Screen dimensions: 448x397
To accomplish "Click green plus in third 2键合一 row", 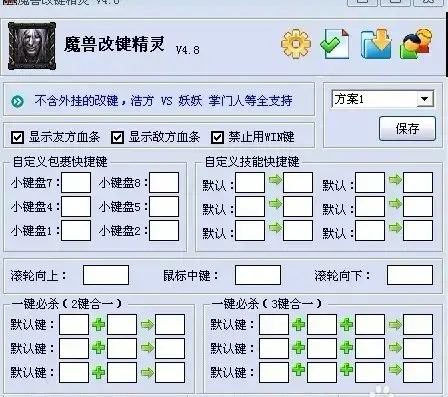I will pyautogui.click(x=98, y=372).
